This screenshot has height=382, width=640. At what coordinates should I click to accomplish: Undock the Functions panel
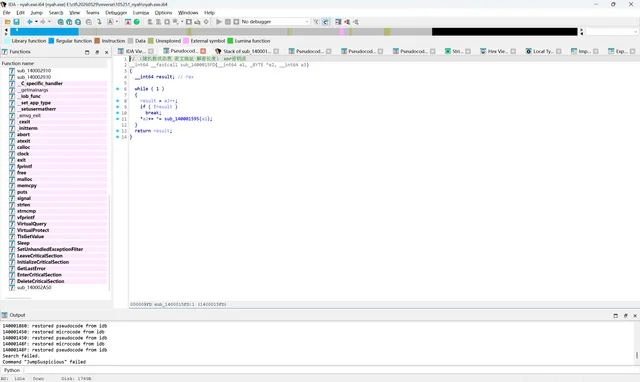pyautogui.click(x=97, y=52)
